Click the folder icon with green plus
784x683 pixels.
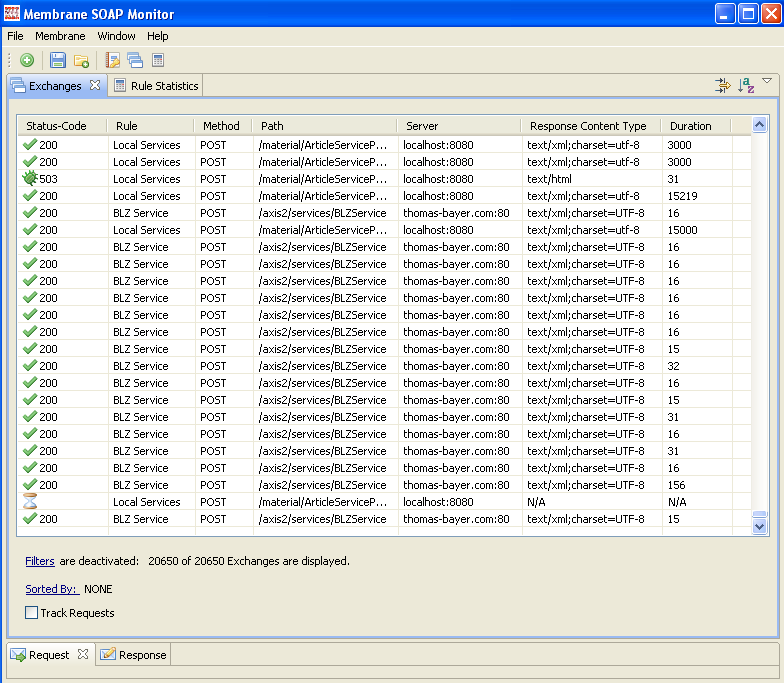point(81,61)
